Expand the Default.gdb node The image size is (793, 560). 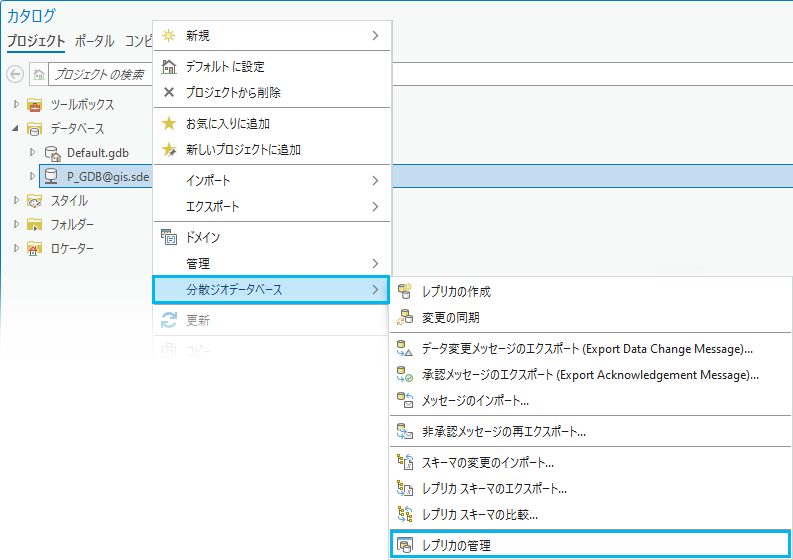(x=32, y=152)
